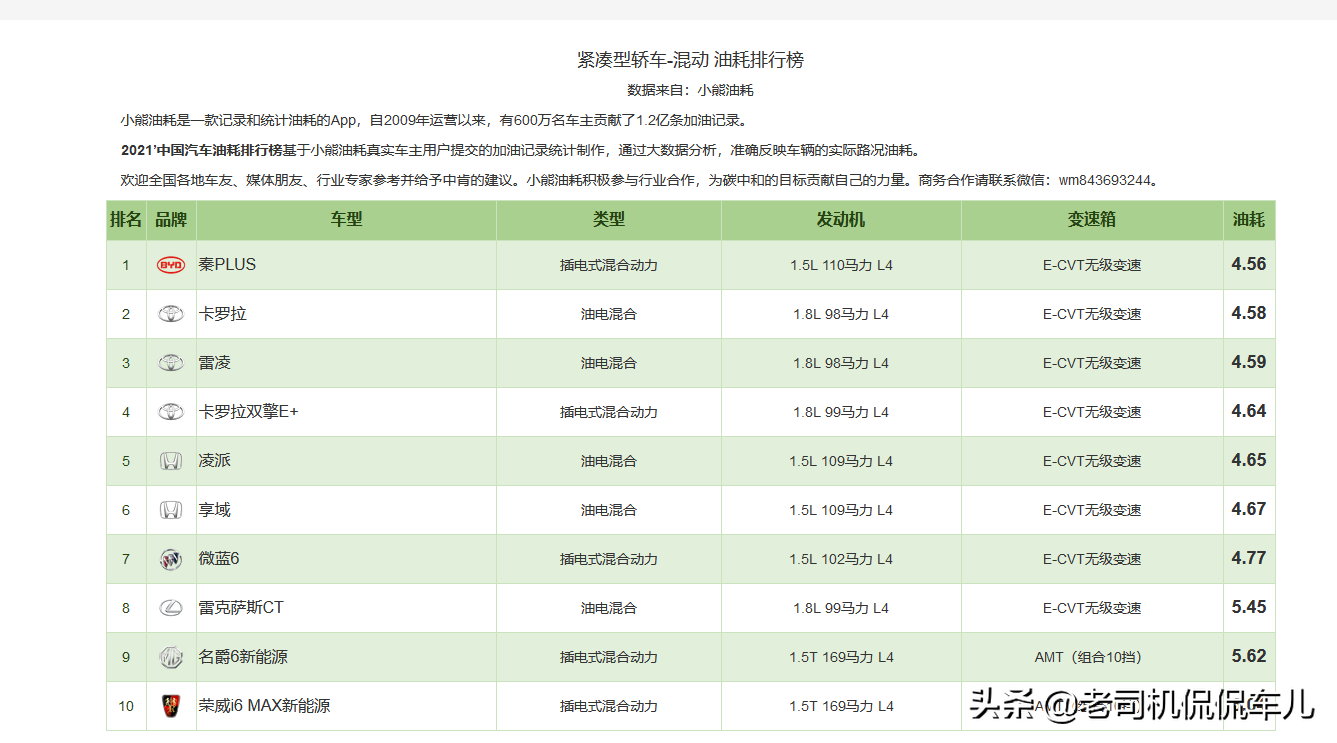This screenshot has width=1337, height=743.
Task: Click the 5.62 fuel consumption value
Action: [x=1249, y=657]
